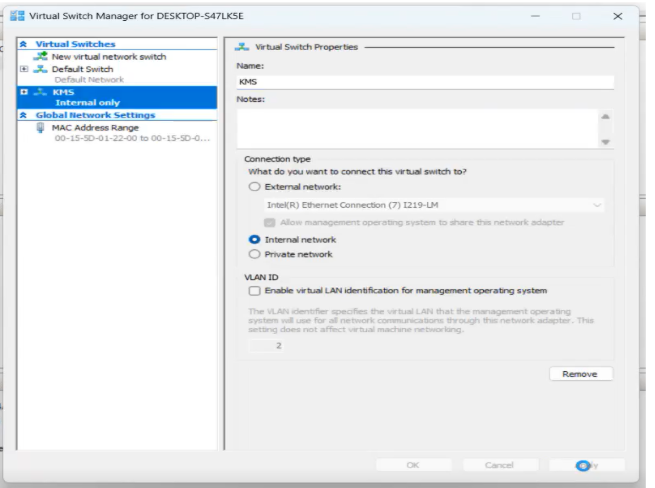
Task: Click the Virtual Switches section header
Action: coord(75,44)
